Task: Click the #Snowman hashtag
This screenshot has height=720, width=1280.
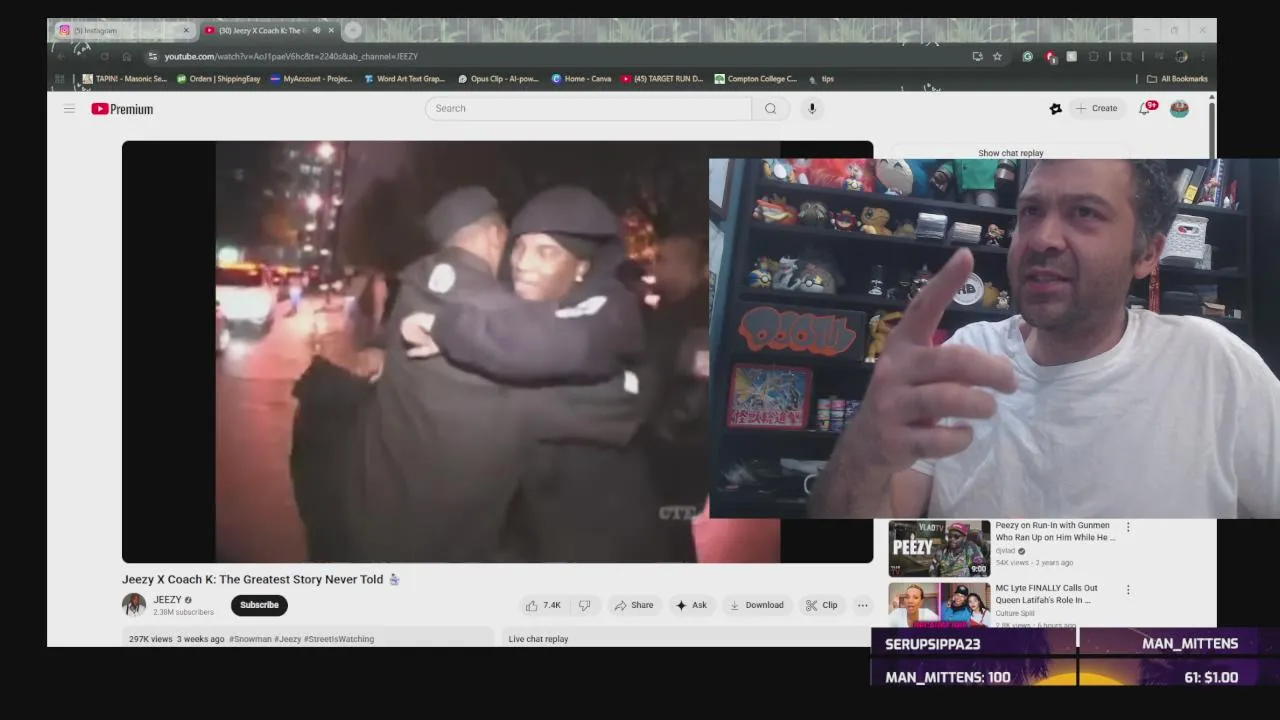Action: pos(250,639)
